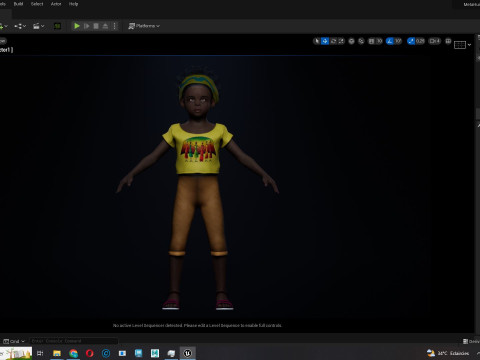Switch to Unreal Engine taskbar icon
The width and height of the screenshot is (480, 360).
point(187,353)
